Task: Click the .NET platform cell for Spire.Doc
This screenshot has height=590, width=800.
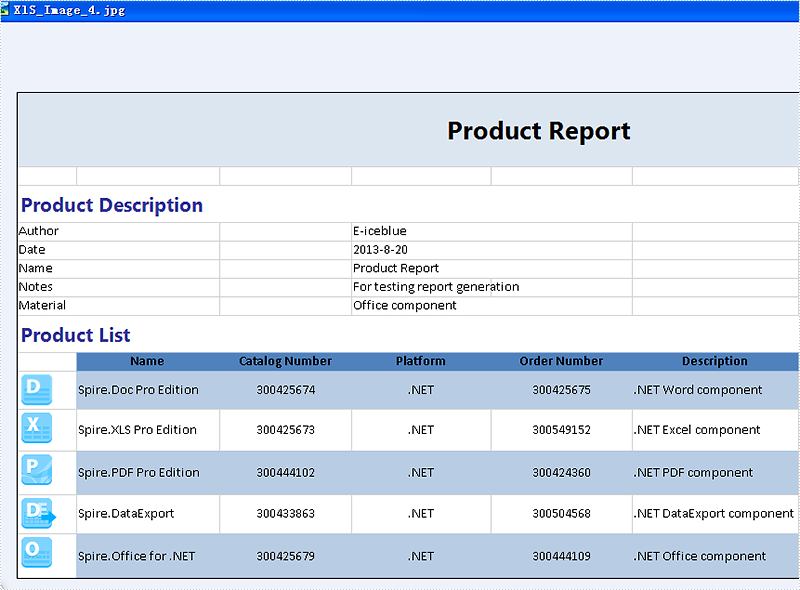Action: click(421, 390)
